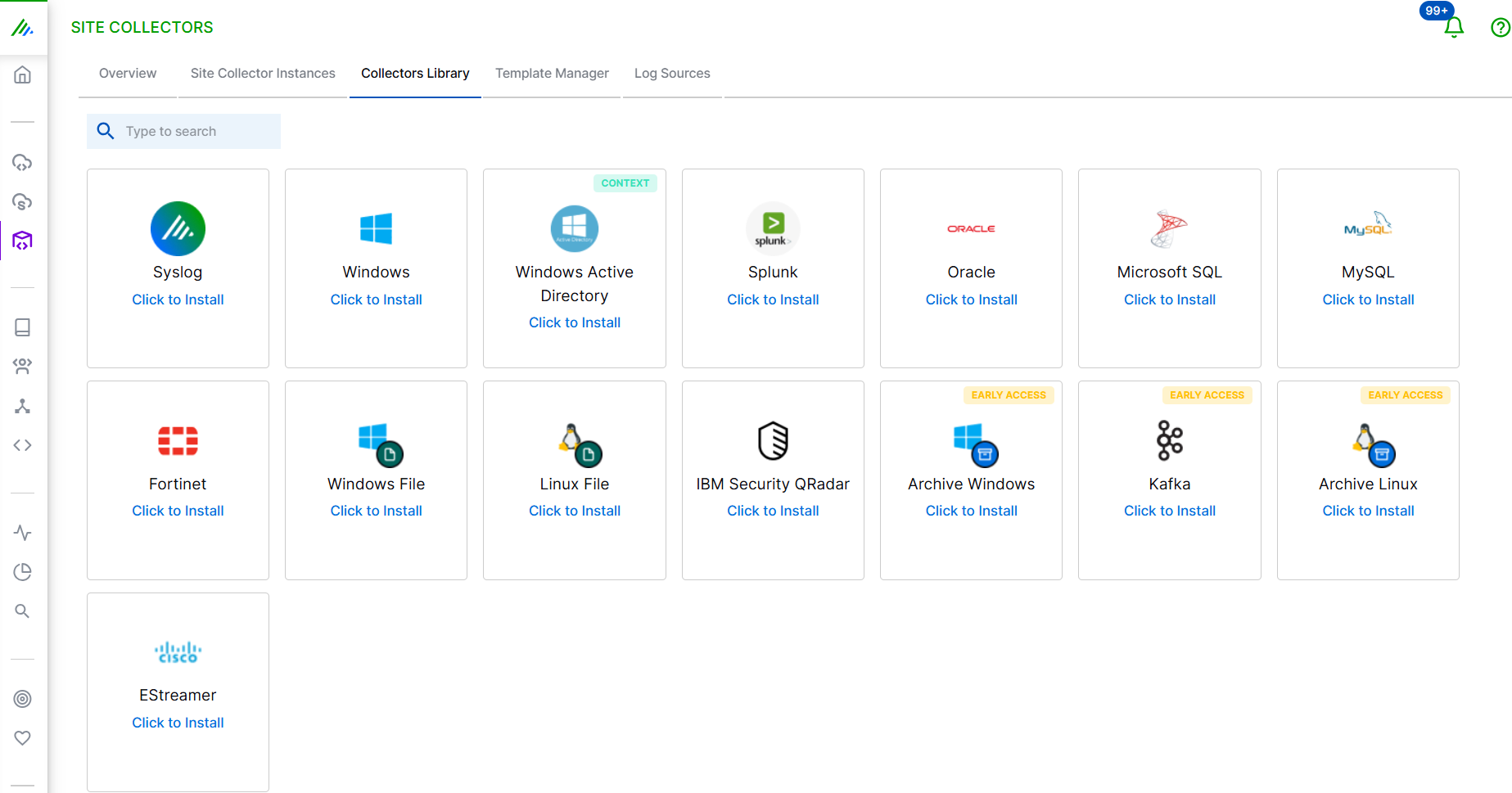Click the Fortinet logo
The height and width of the screenshot is (793, 1512).
point(178,440)
